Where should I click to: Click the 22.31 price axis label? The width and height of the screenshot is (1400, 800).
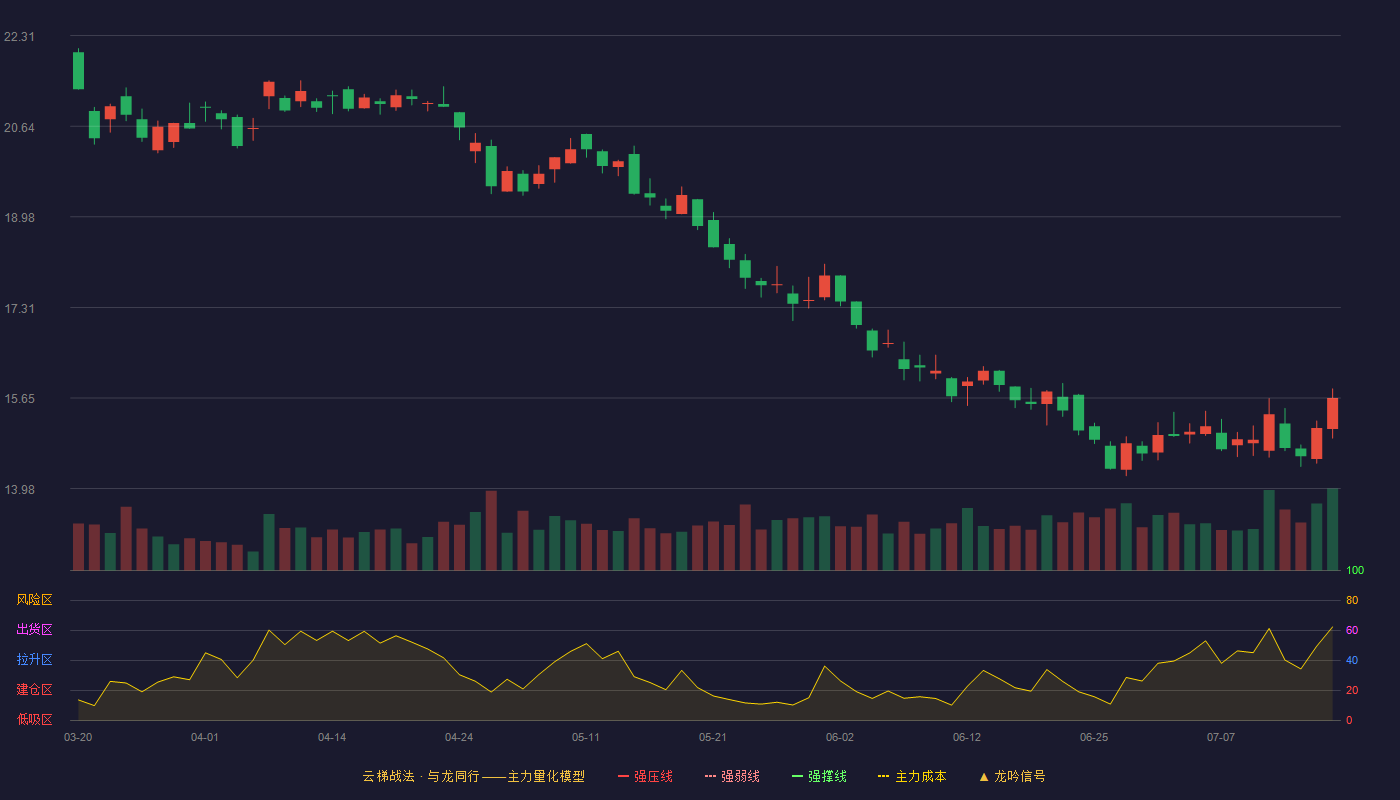[19, 37]
